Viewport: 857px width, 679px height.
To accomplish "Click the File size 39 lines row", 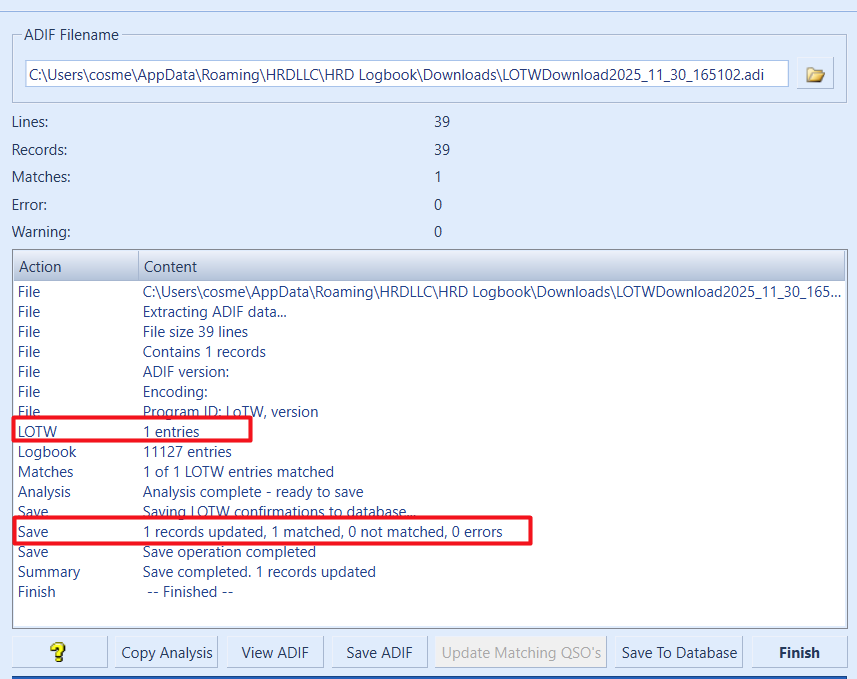I will (195, 332).
